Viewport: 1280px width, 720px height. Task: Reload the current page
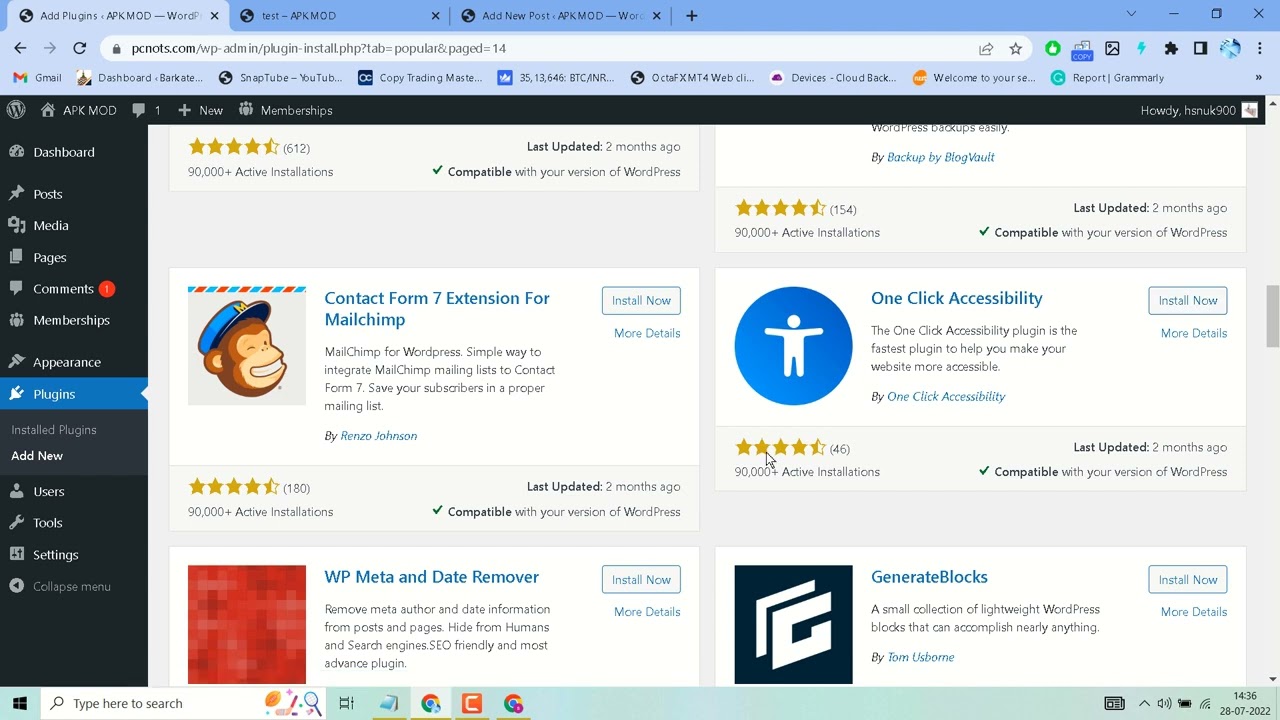tap(80, 48)
